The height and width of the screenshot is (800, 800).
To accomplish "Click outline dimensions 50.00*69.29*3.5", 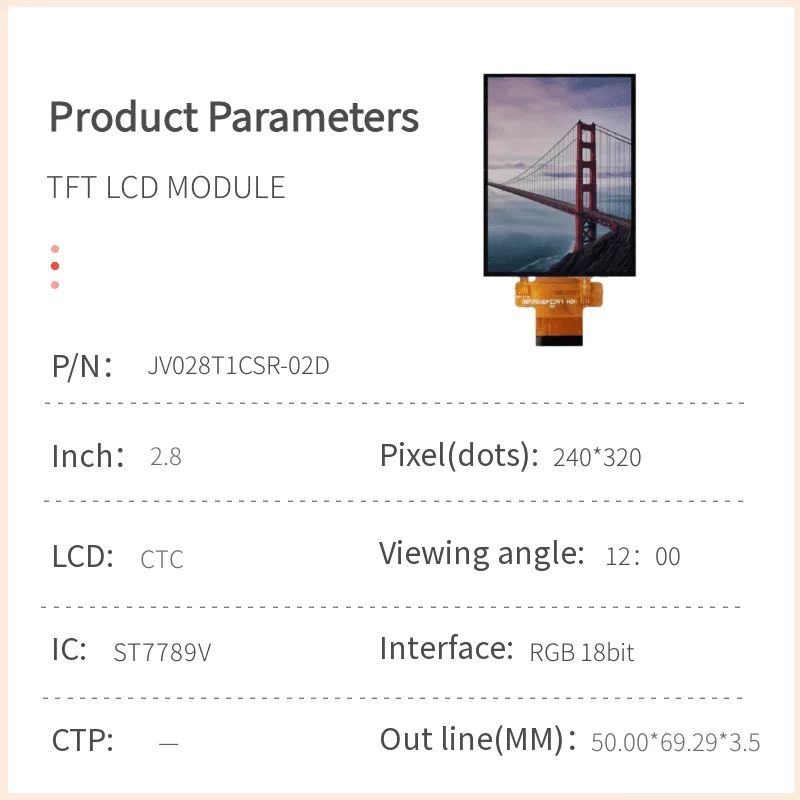I will click(676, 743).
